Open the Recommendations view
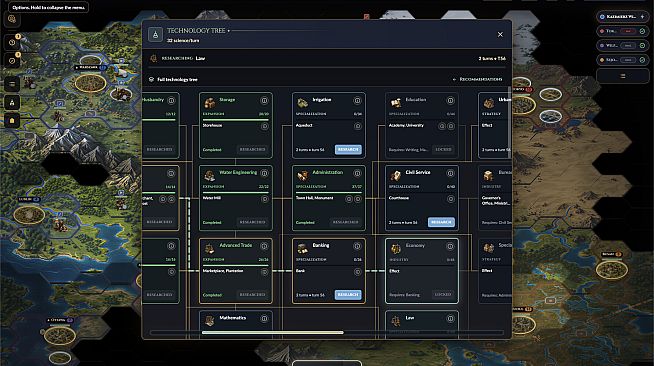This screenshot has width=654, height=366. click(478, 79)
